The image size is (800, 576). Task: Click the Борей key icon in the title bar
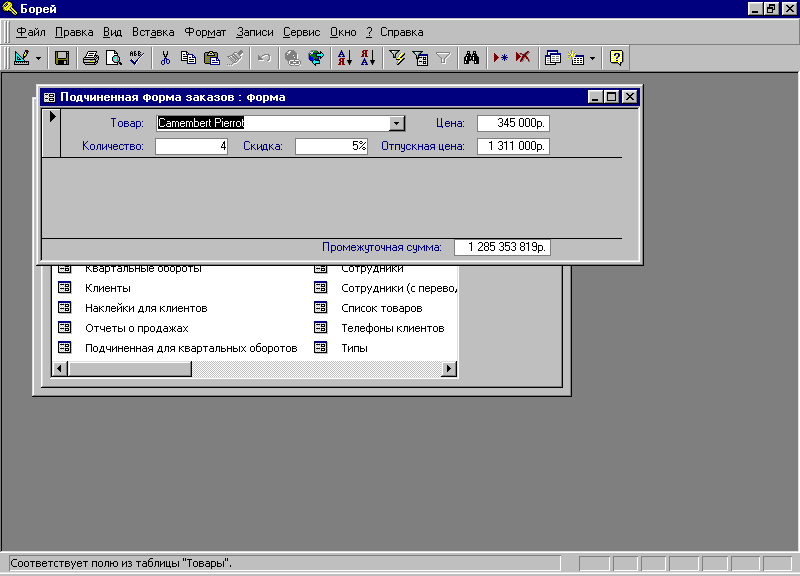(x=10, y=9)
